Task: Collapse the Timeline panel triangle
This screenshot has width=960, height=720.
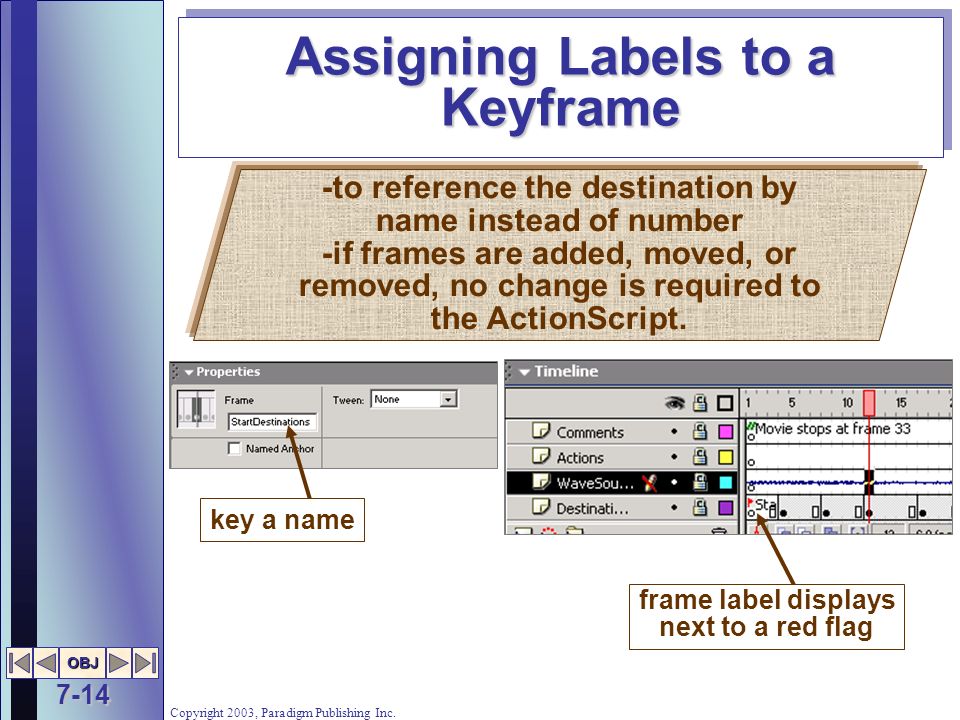Action: pyautogui.click(x=524, y=372)
